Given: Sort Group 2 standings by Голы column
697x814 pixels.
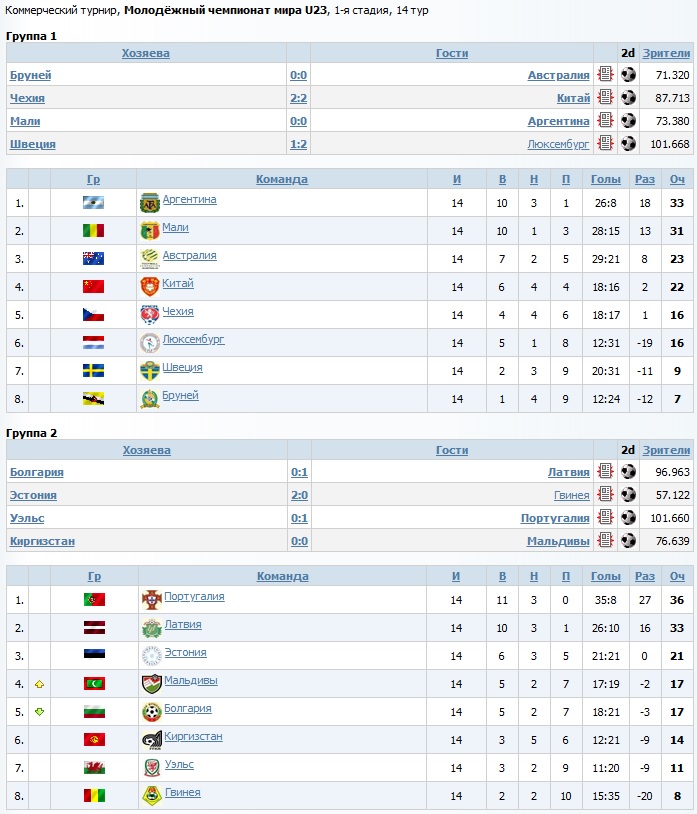Looking at the screenshot, I should tap(605, 576).
